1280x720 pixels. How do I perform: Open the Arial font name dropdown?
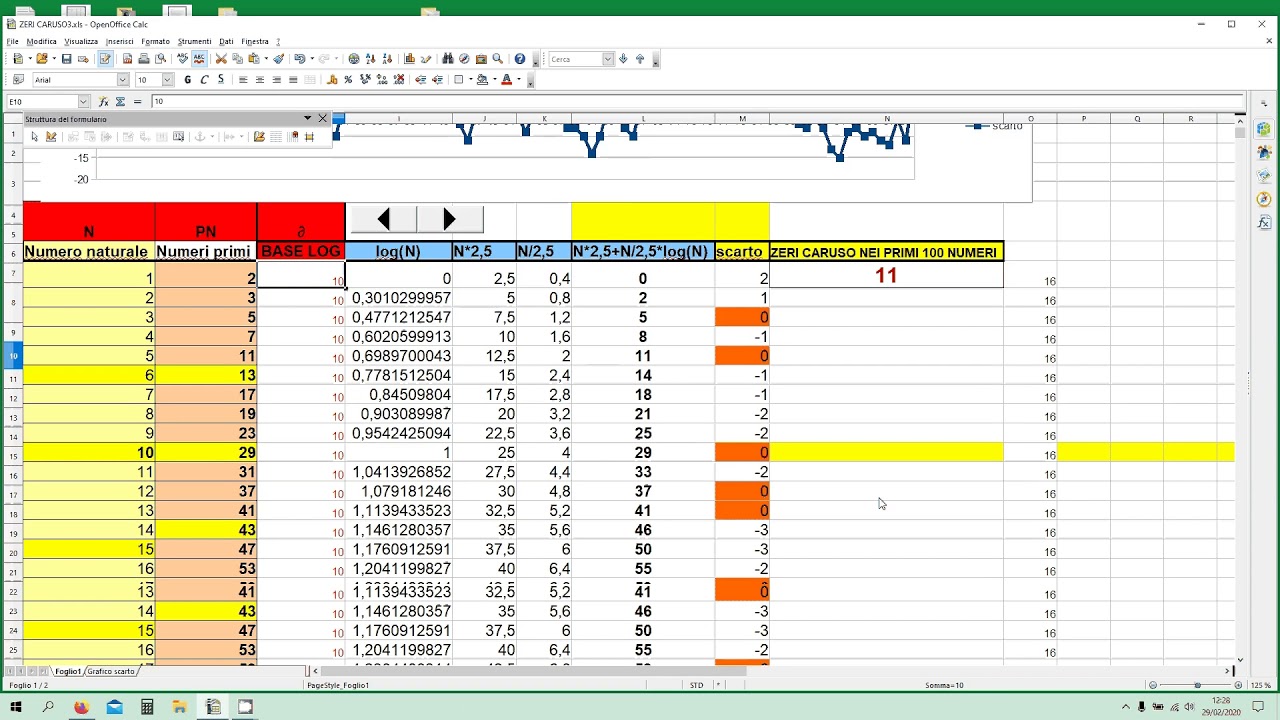123,80
